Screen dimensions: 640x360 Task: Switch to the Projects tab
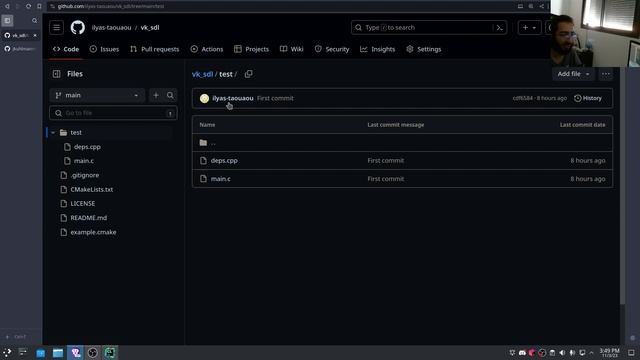pos(251,49)
